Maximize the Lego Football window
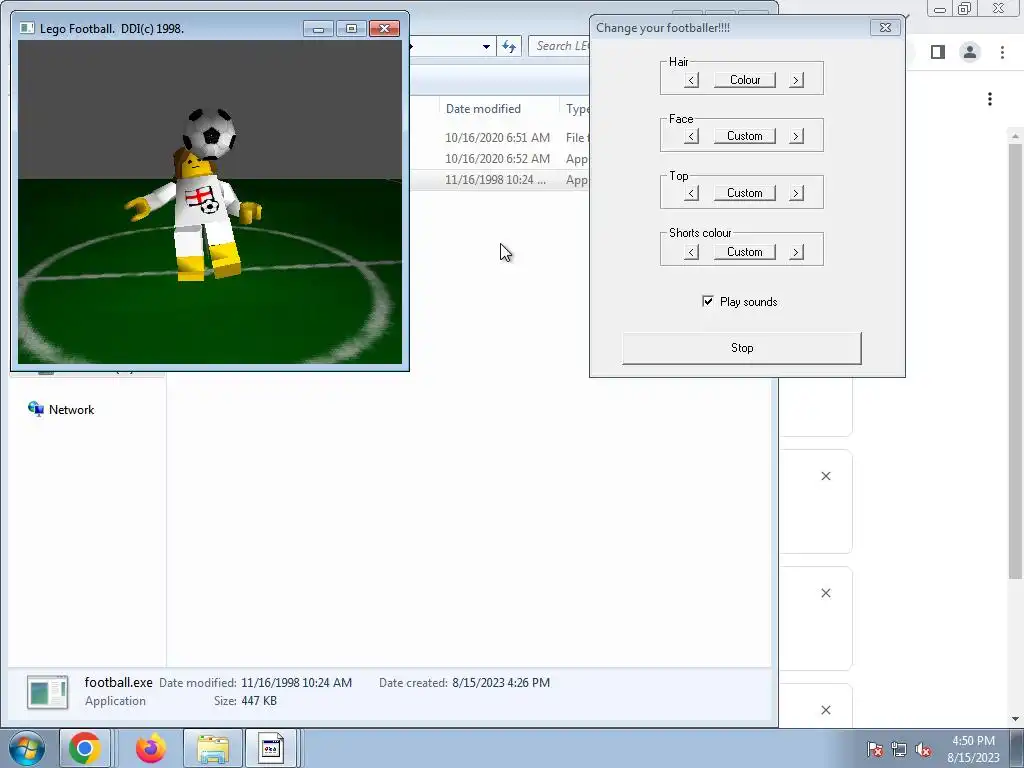Viewport: 1024px width, 768px height. 351,29
